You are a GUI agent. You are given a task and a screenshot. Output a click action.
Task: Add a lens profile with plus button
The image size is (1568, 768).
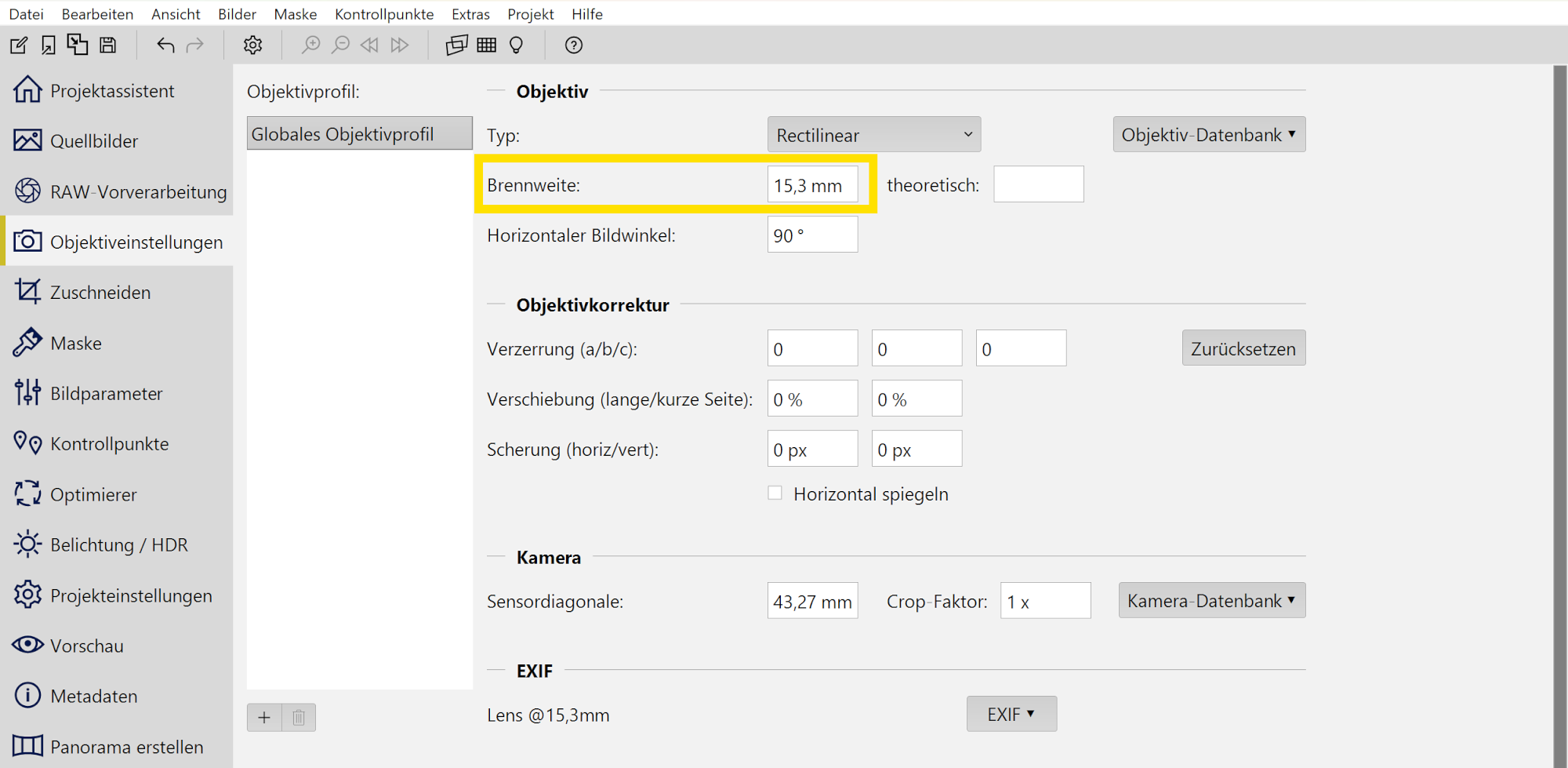coord(264,717)
